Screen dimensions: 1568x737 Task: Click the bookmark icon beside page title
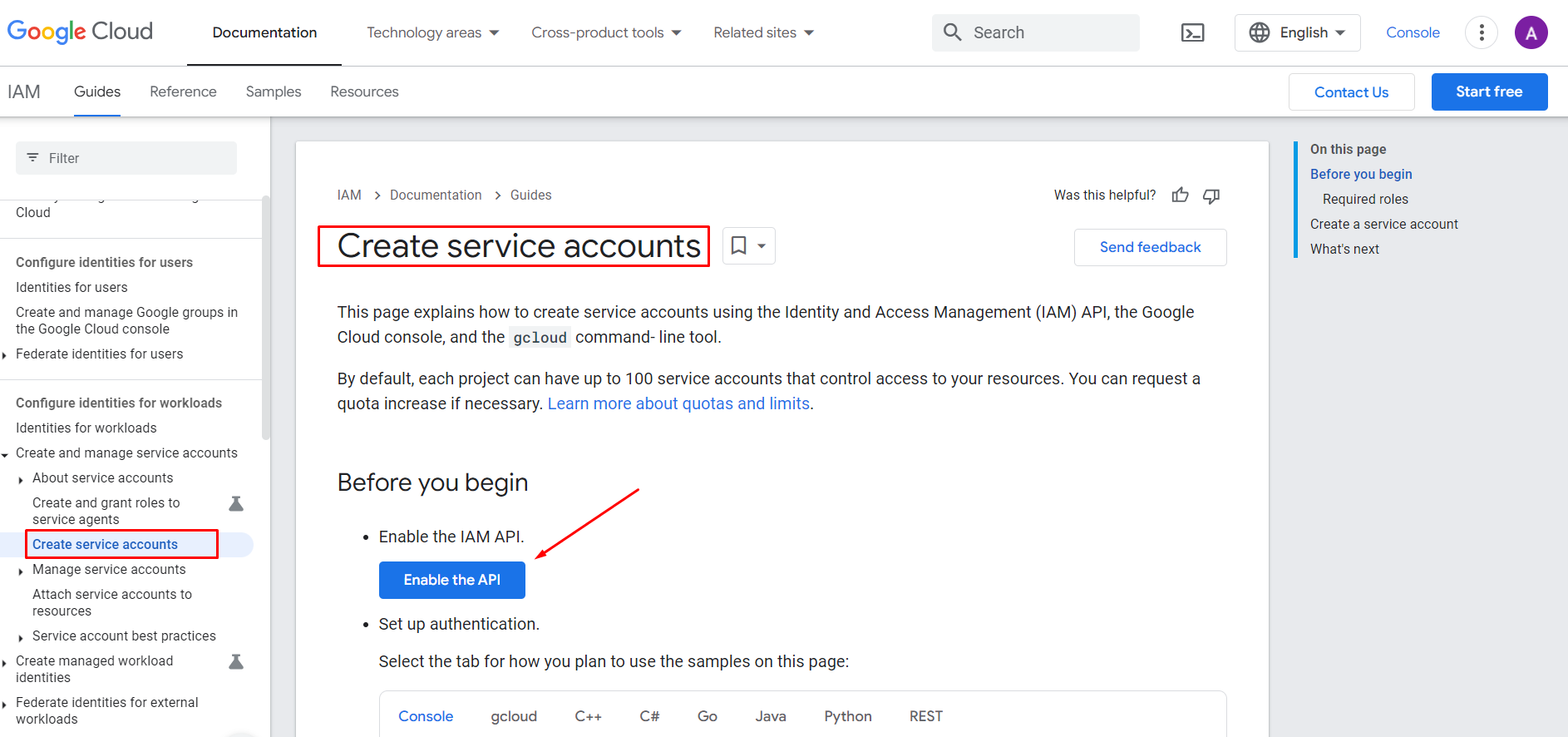pyautogui.click(x=738, y=246)
